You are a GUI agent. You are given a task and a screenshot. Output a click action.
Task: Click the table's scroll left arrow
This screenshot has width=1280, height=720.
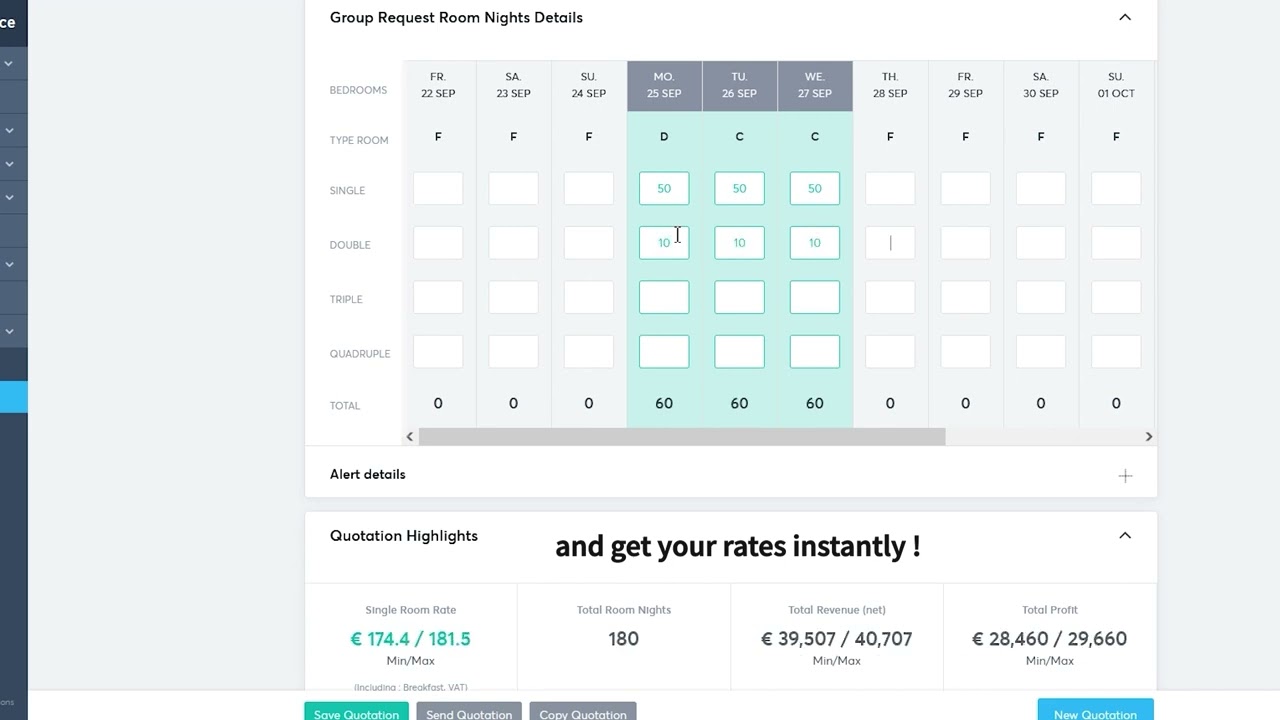tap(410, 437)
